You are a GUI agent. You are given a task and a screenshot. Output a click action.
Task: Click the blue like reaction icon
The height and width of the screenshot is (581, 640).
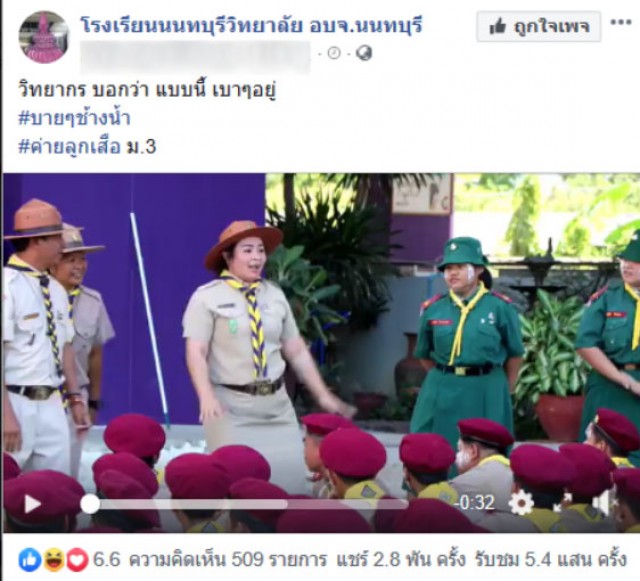pyautogui.click(x=30, y=560)
